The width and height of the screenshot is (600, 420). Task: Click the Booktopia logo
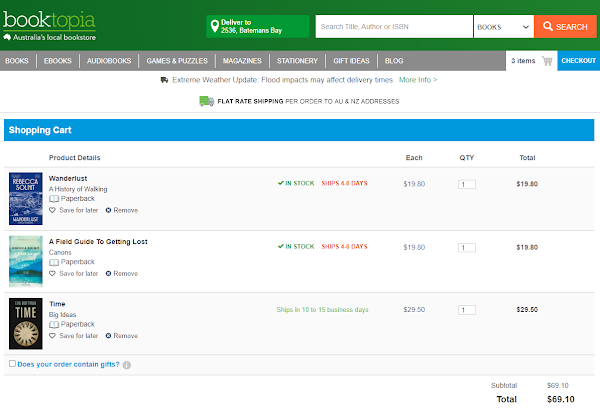click(x=49, y=26)
